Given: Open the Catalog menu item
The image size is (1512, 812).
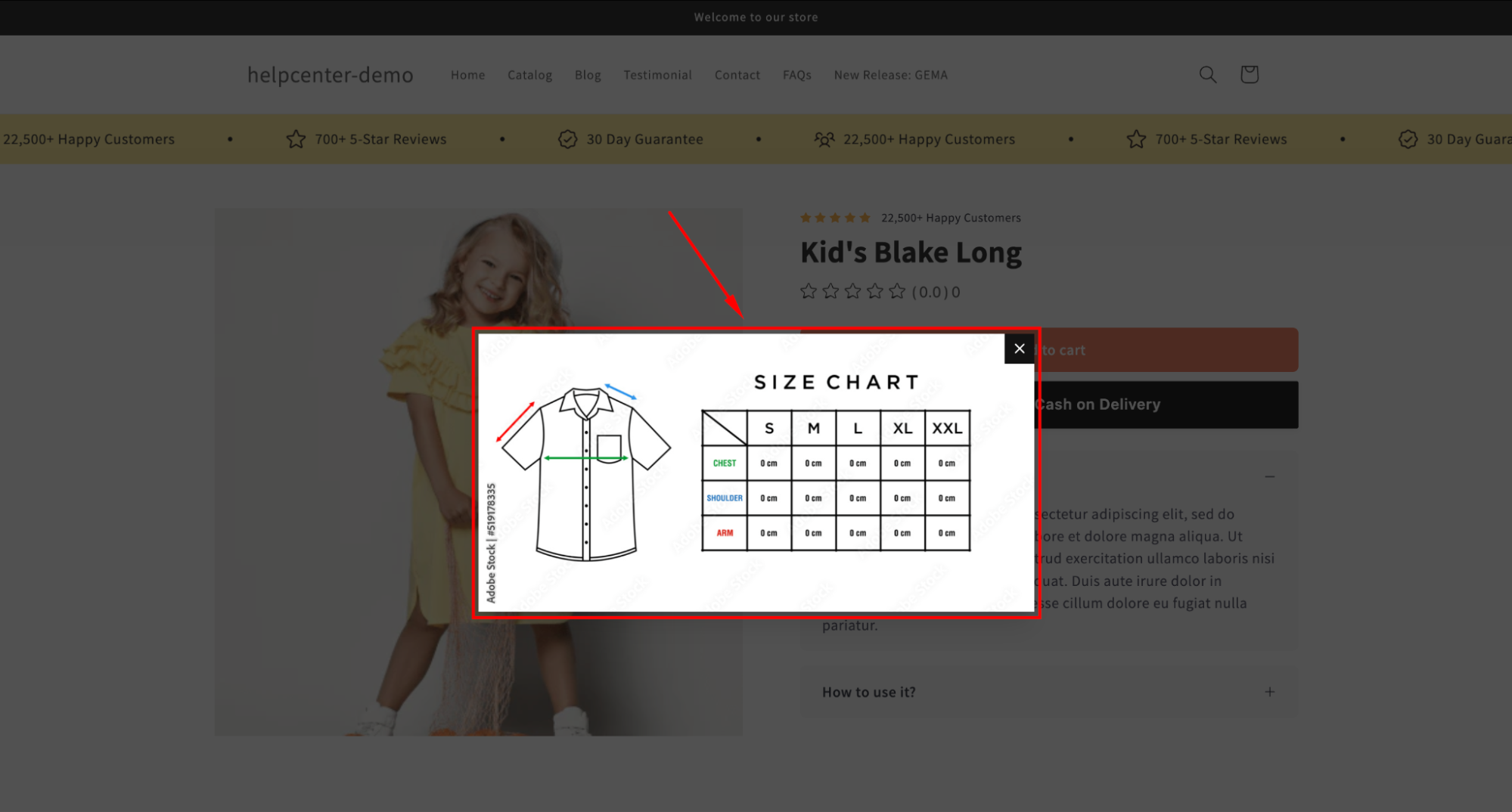Looking at the screenshot, I should pos(529,75).
